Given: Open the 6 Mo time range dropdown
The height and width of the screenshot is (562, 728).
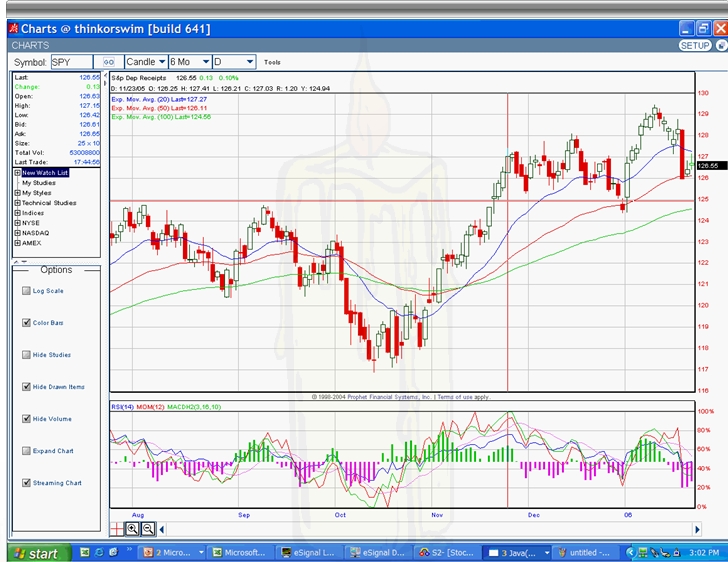Looking at the screenshot, I should pos(190,62).
